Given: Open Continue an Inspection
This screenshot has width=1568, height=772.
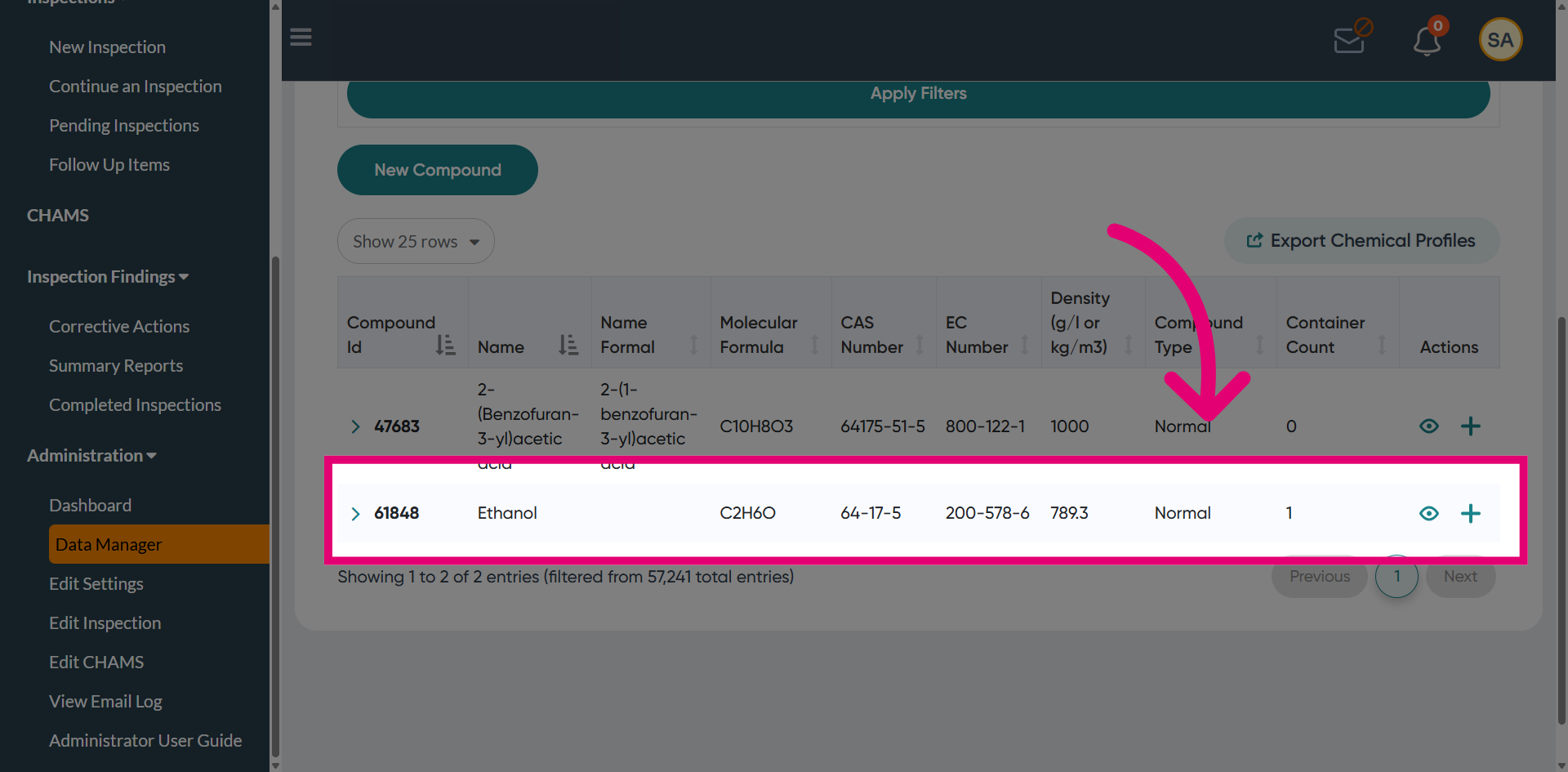Looking at the screenshot, I should 136,87.
